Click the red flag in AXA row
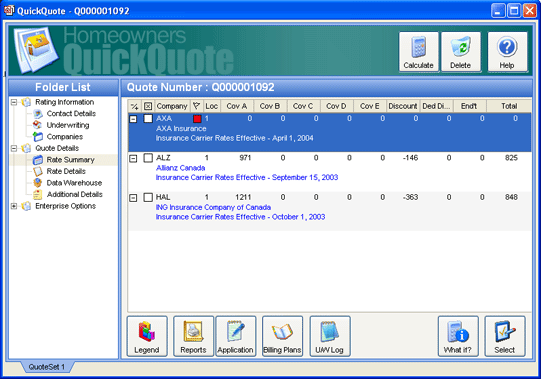This screenshot has height=379, width=541. point(197,119)
